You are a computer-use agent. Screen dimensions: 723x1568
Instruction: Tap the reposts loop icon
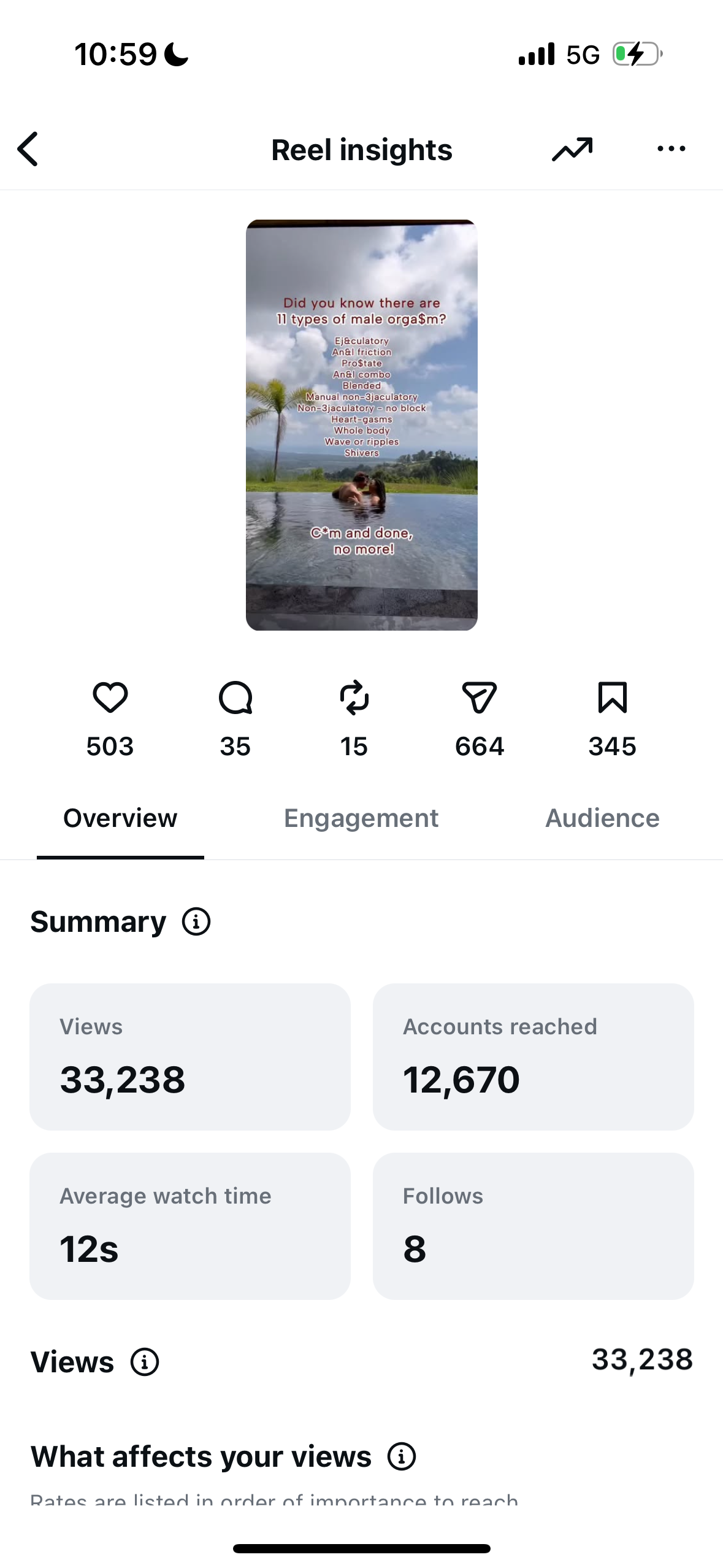coord(354,698)
